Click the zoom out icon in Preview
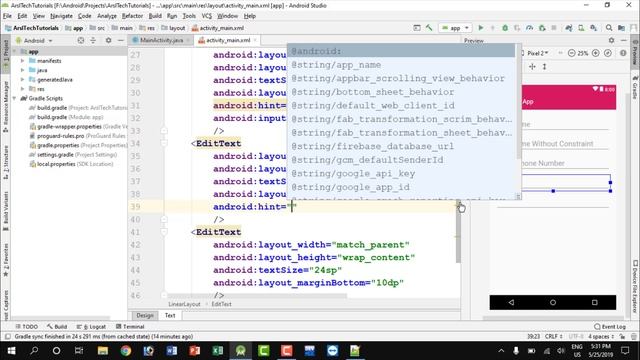This screenshot has height=360, width=640. (571, 53)
